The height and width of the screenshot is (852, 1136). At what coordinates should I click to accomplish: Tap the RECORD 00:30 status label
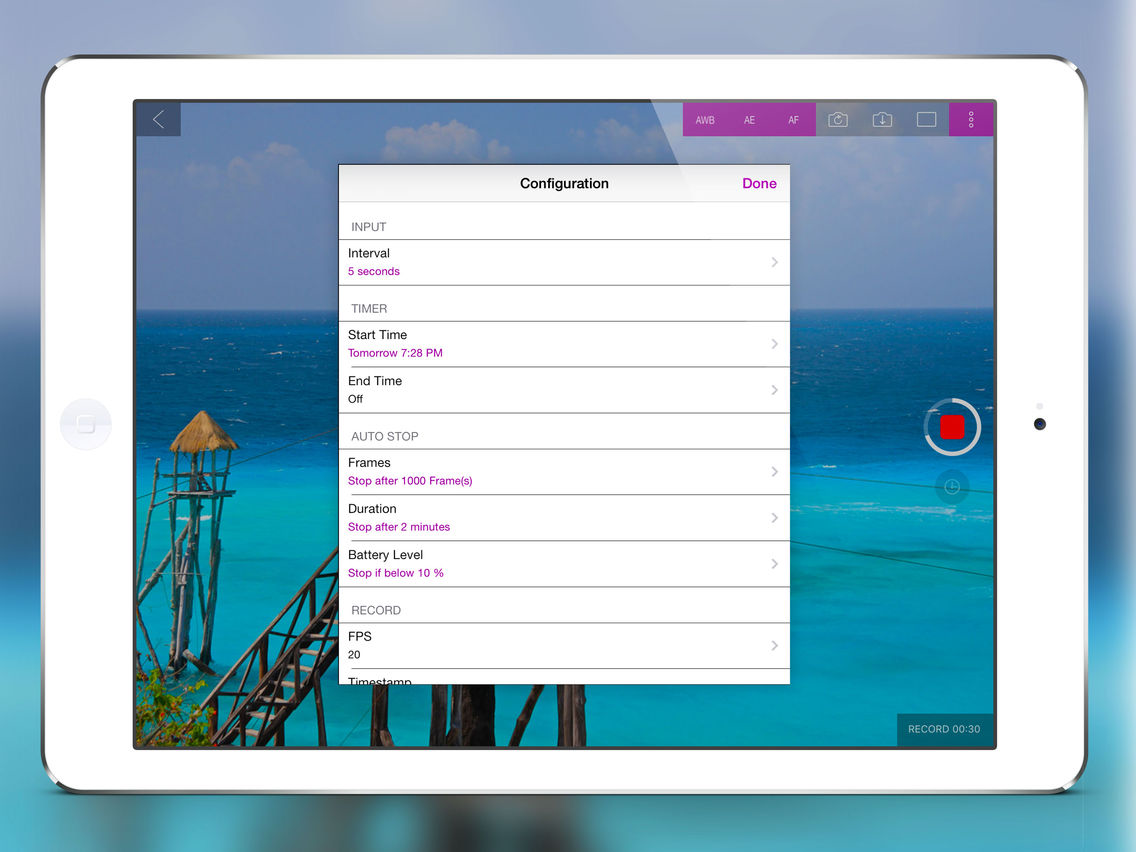tap(944, 730)
